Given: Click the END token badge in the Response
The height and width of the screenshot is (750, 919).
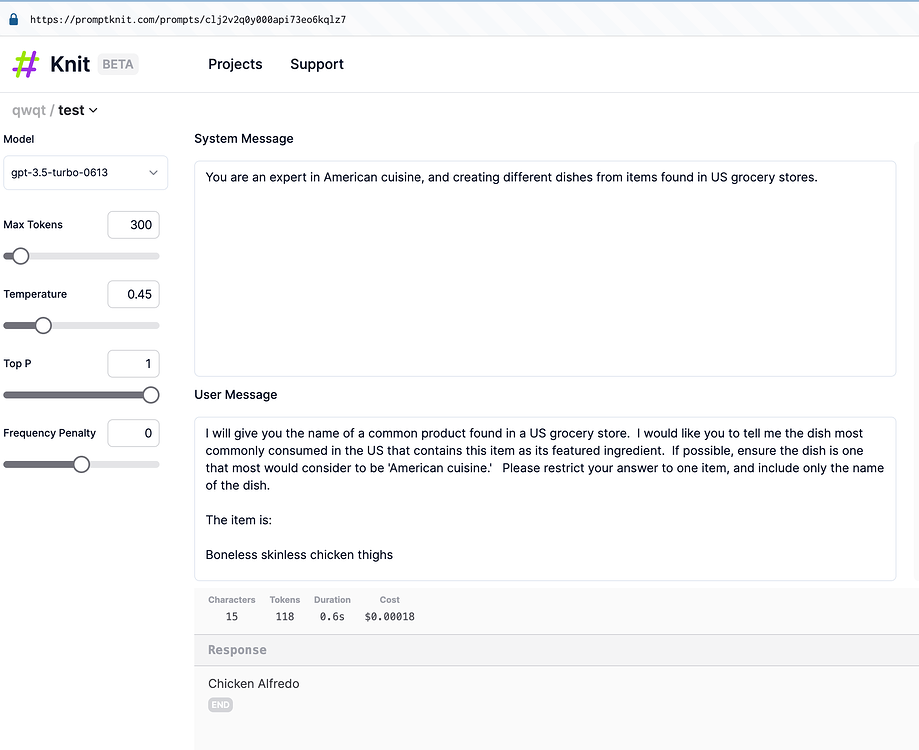Looking at the screenshot, I should pyautogui.click(x=220, y=704).
